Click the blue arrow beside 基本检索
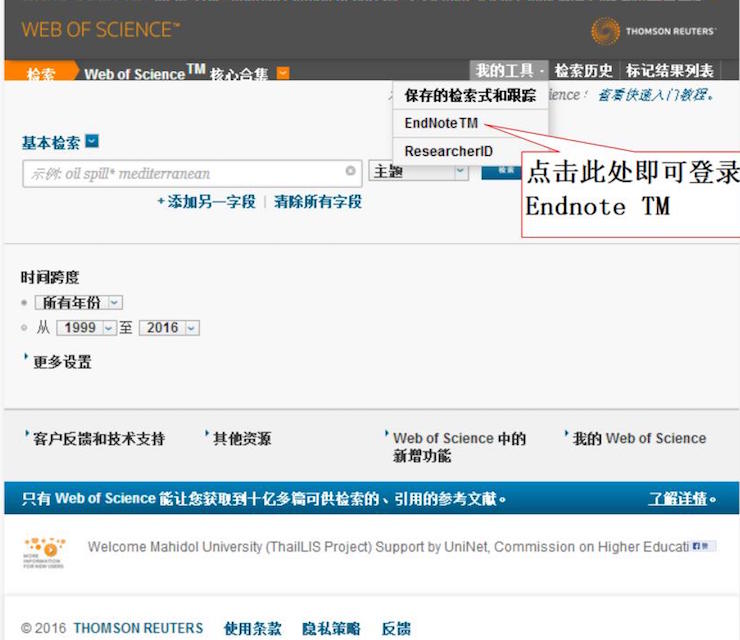 click(x=92, y=142)
